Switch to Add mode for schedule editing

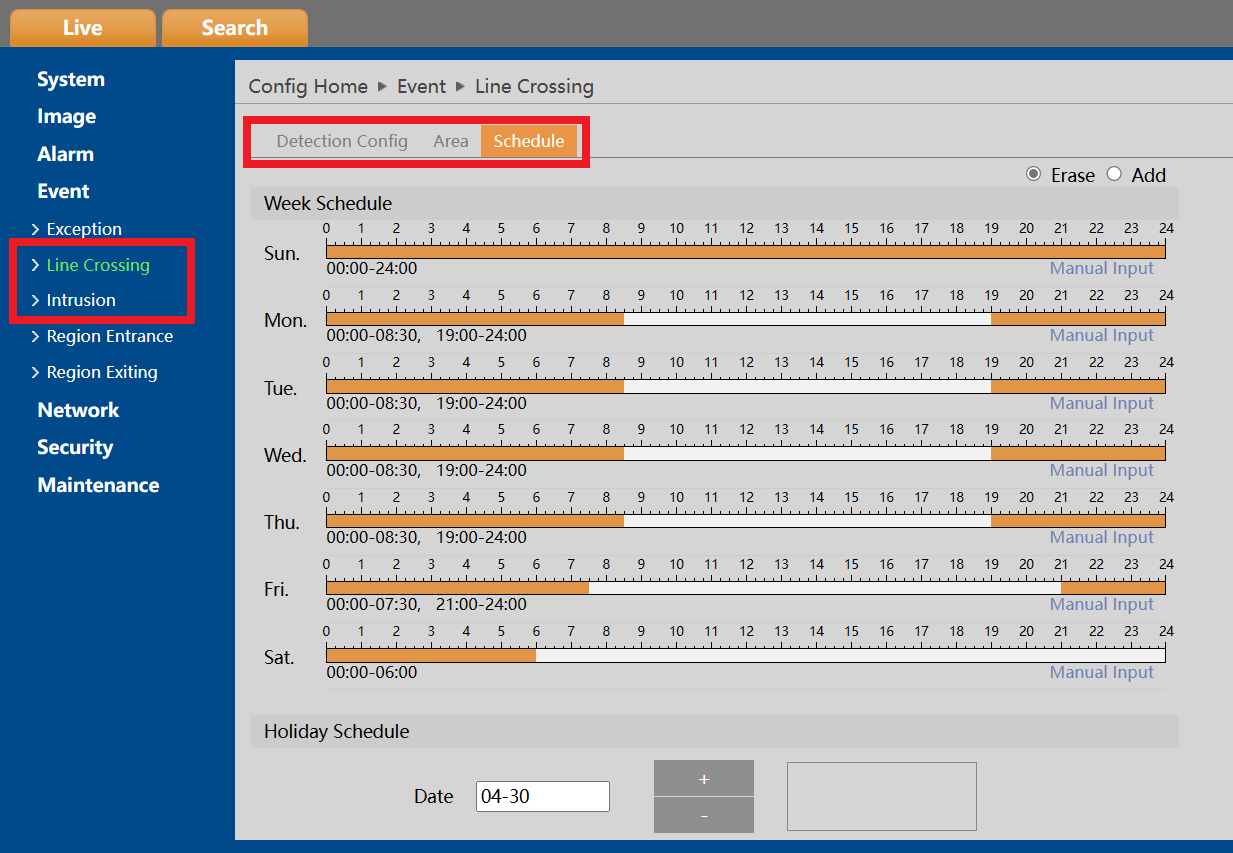[1114, 174]
